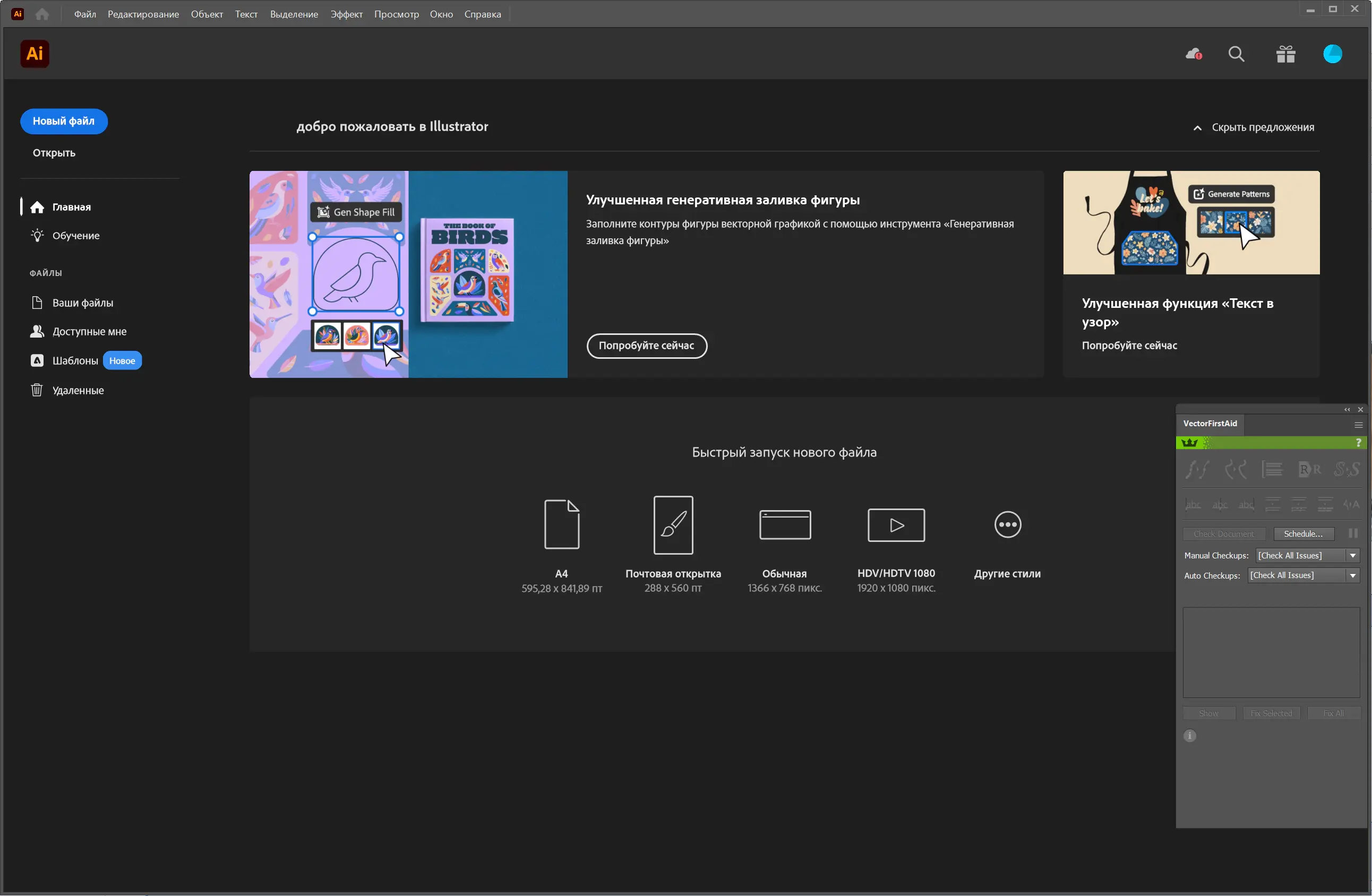Click the pause checkups icon
This screenshot has width=1372, height=896.
[1353, 533]
